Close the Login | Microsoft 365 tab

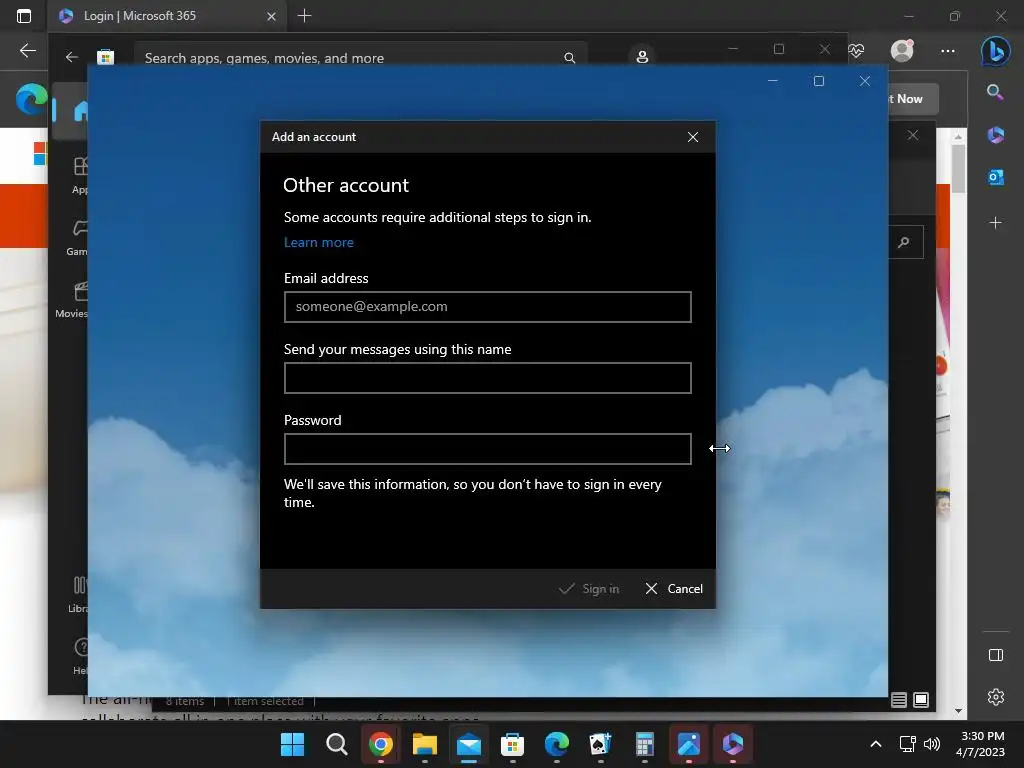[271, 16]
